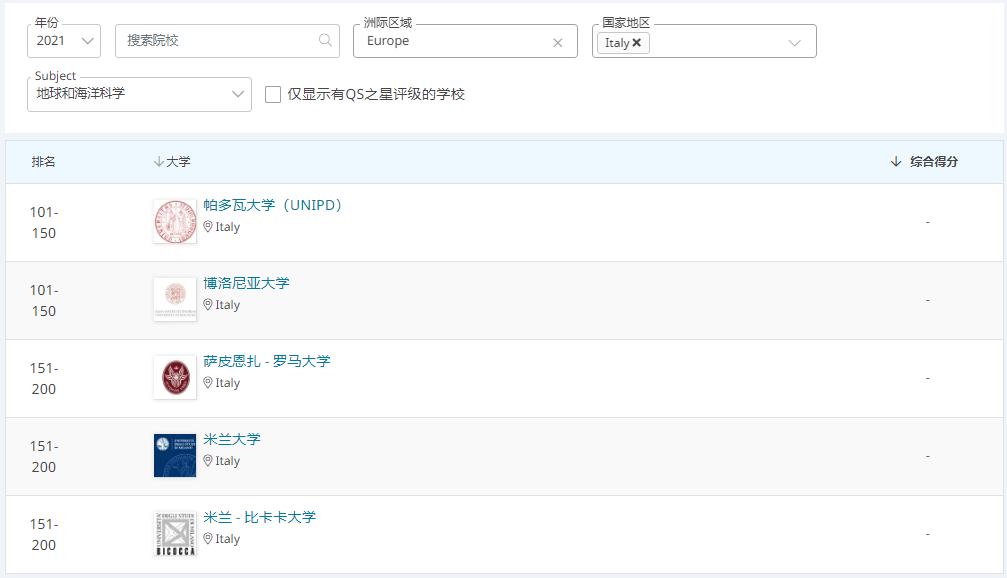Open the 米兰大学 link
The height and width of the screenshot is (578, 1007).
(x=232, y=439)
